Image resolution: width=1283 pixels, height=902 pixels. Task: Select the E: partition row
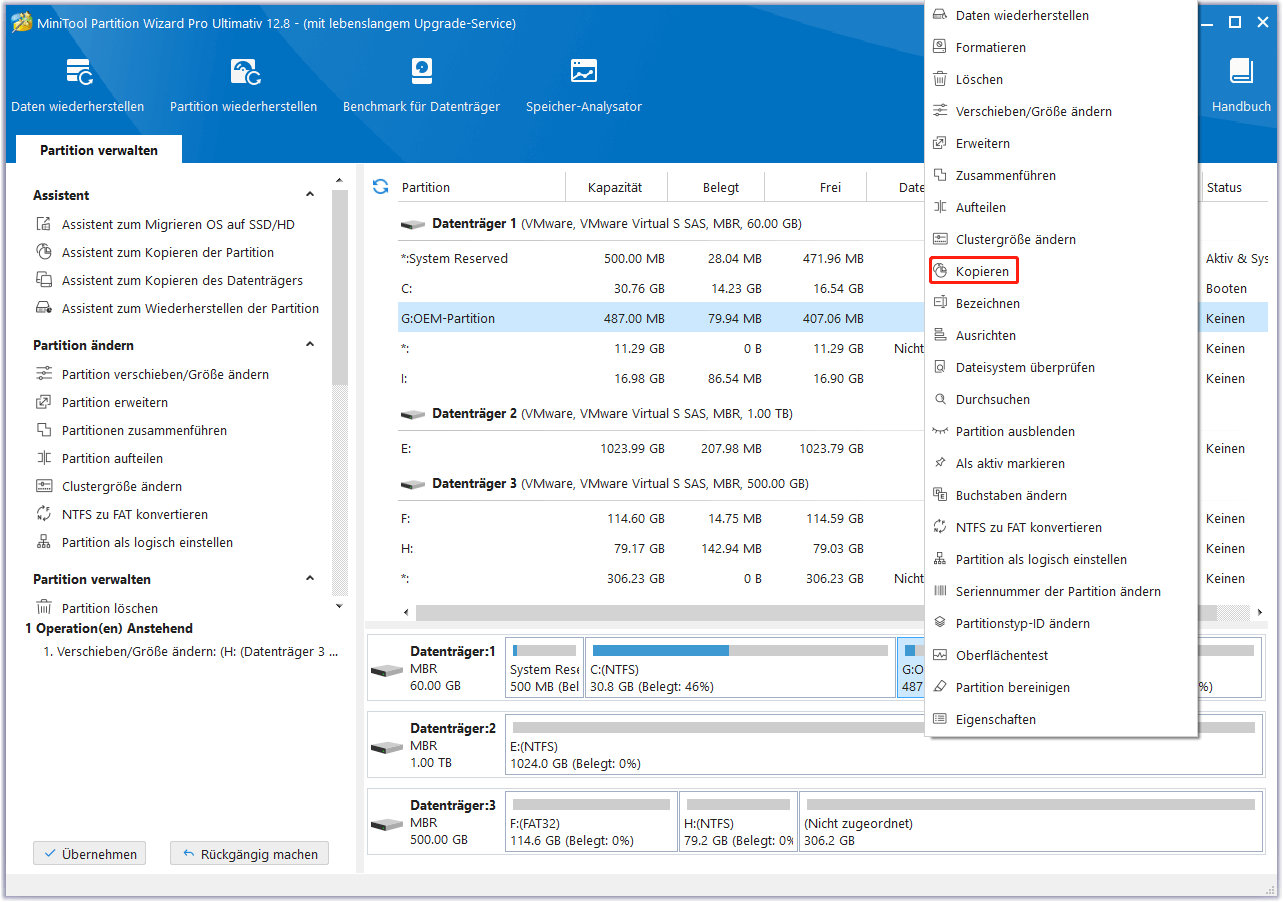(x=660, y=449)
